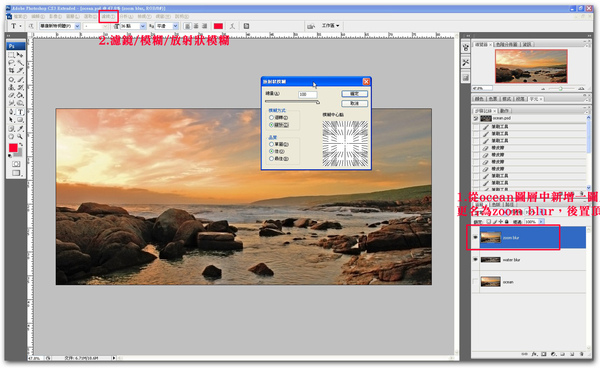Open the anti-aliasing method dropdown
Image resolution: width=600 pixels, height=368 pixels.
click(x=176, y=26)
